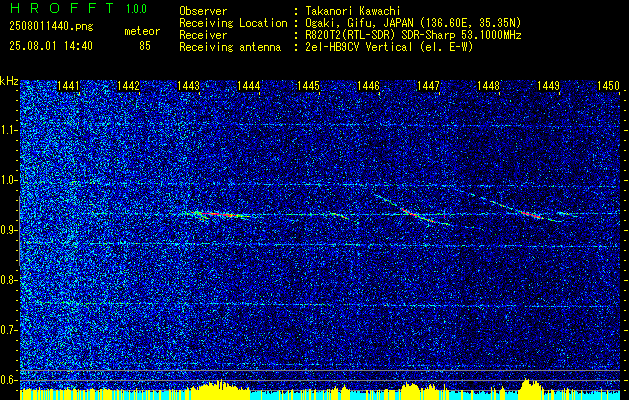Click frequency axis label 1.1

(x=8, y=130)
